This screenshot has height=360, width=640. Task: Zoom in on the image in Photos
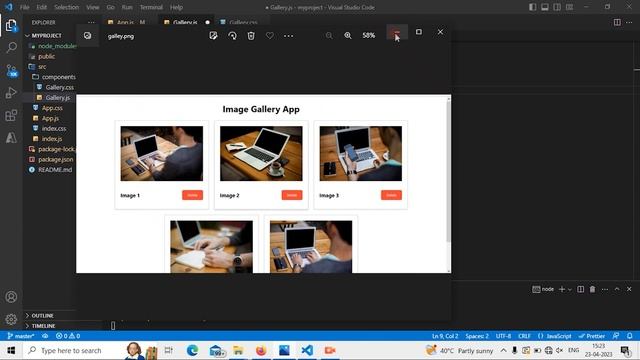(348, 36)
